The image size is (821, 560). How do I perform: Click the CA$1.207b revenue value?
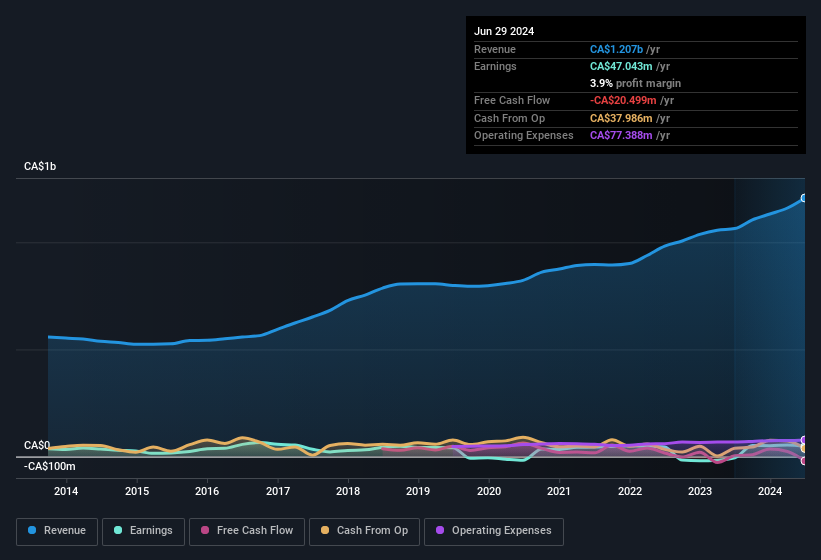pos(616,49)
